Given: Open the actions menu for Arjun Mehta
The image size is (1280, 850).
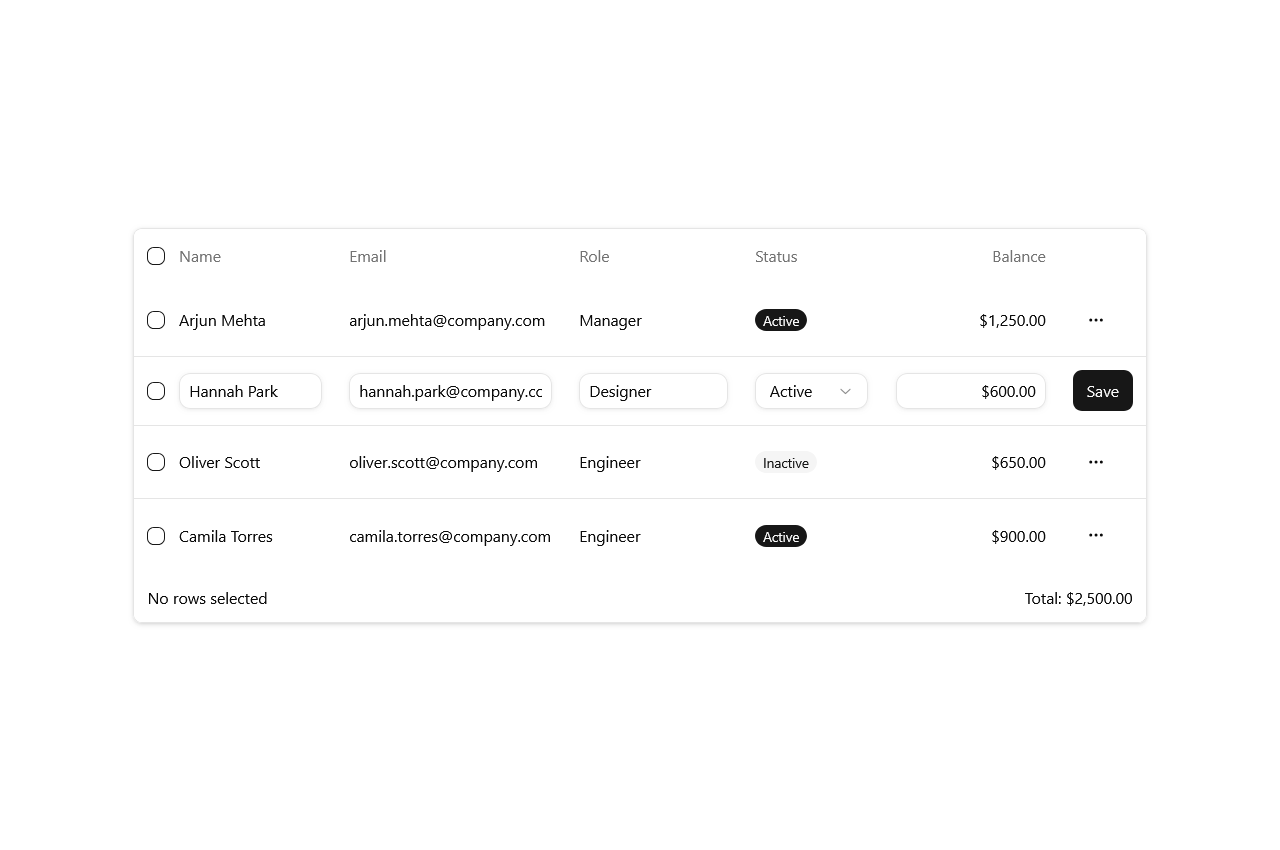Looking at the screenshot, I should coord(1095,320).
